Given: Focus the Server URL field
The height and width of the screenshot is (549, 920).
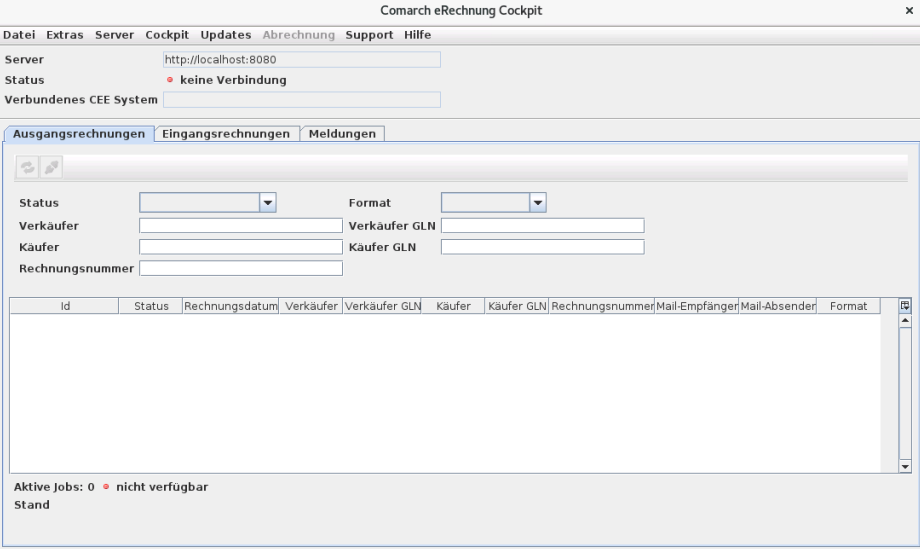Looking at the screenshot, I should [x=302, y=59].
